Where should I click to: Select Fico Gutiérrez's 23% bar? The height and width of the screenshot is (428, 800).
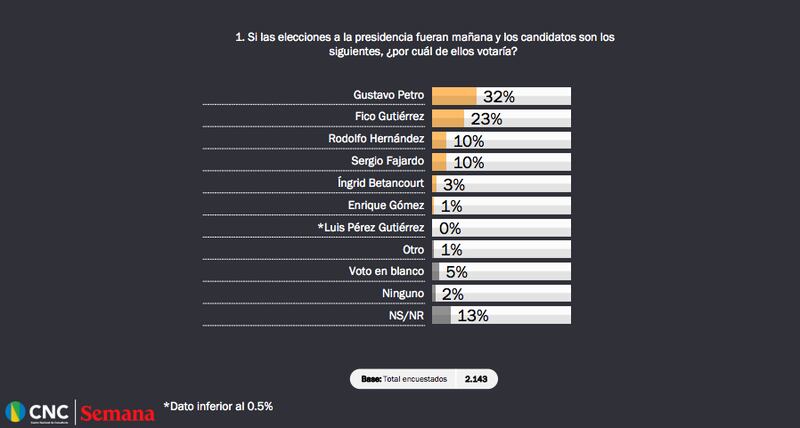click(x=448, y=118)
